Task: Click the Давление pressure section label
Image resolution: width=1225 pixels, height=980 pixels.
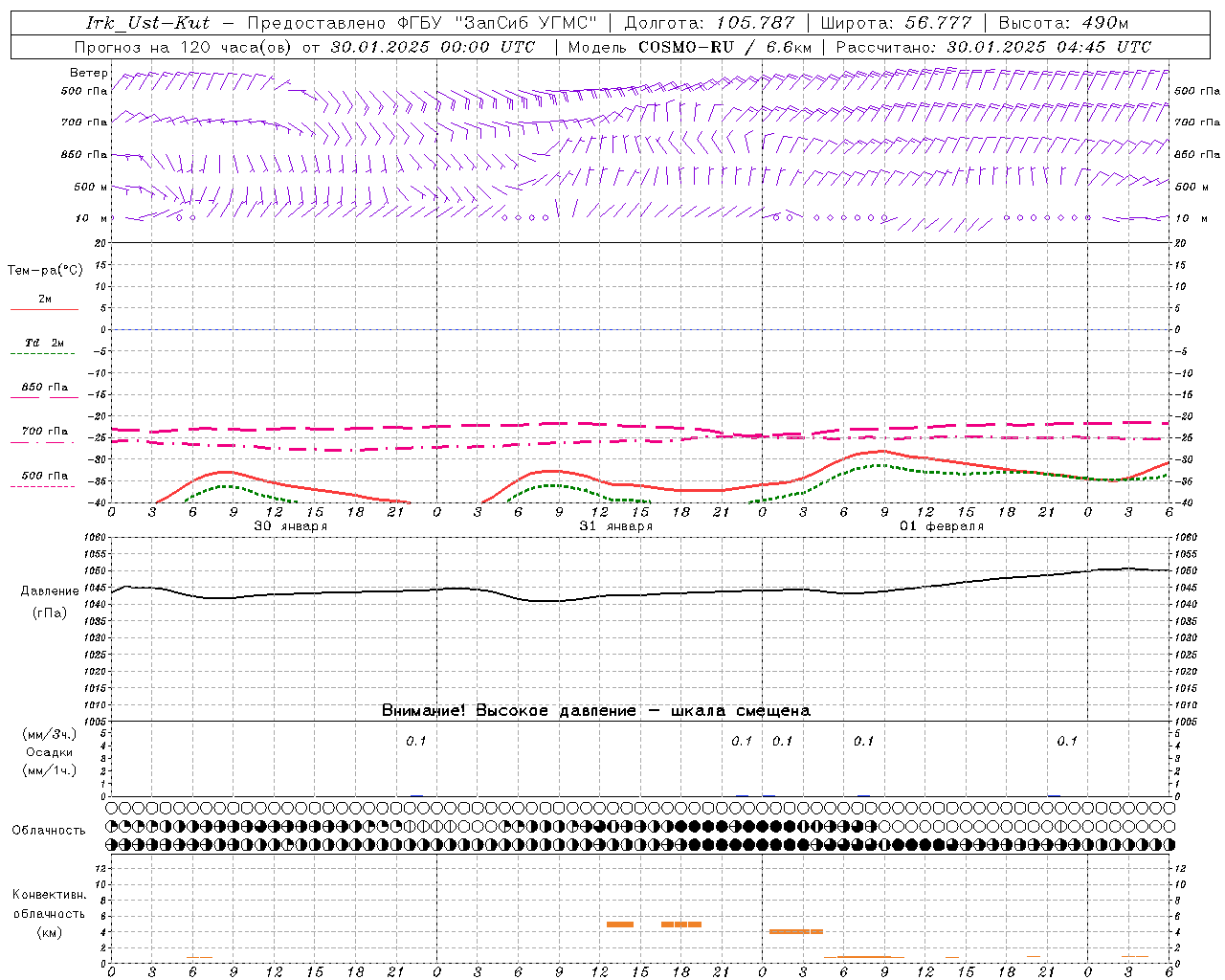Action: pyautogui.click(x=50, y=591)
